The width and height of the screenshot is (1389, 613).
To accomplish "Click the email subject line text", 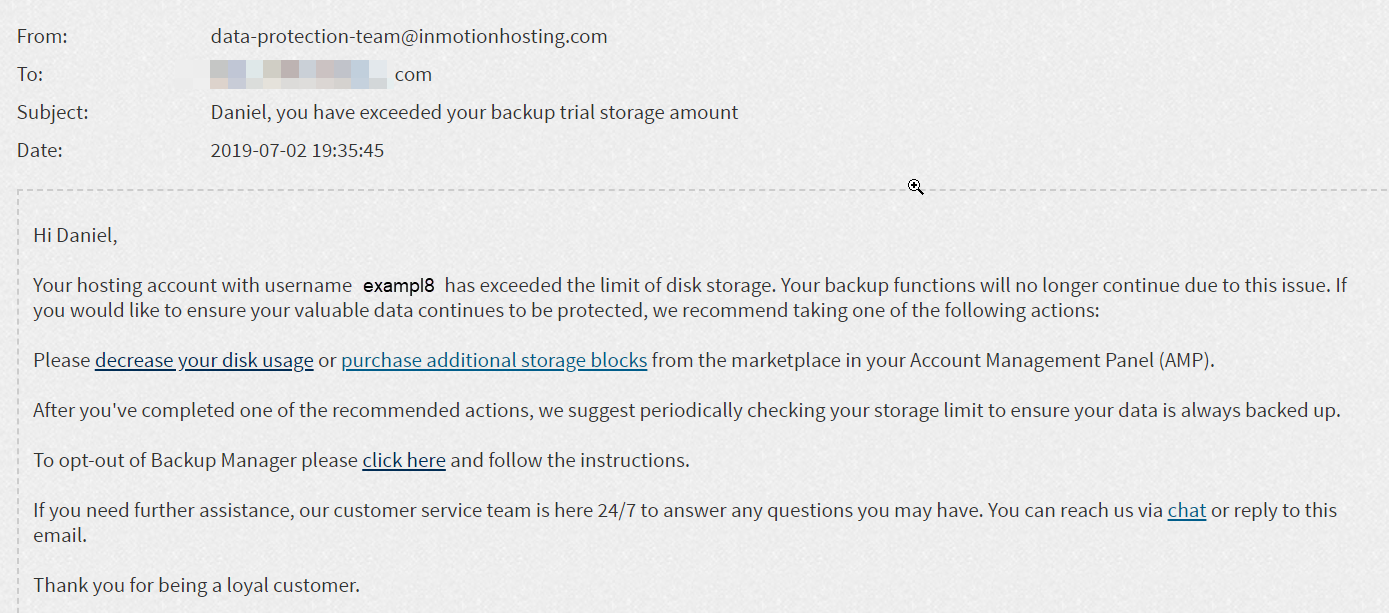I will click(474, 112).
